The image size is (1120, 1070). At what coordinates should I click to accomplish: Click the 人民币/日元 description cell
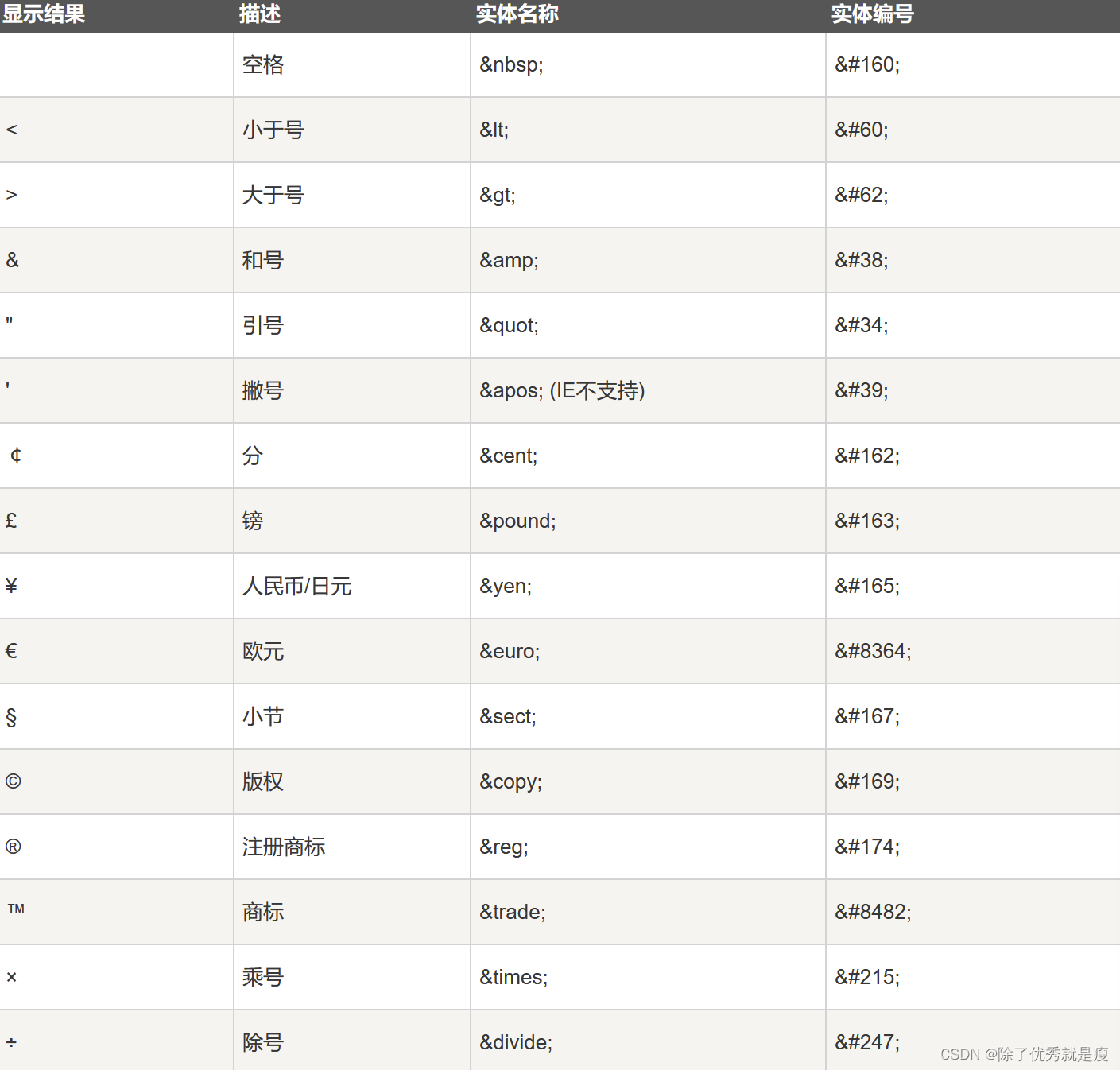(297, 586)
